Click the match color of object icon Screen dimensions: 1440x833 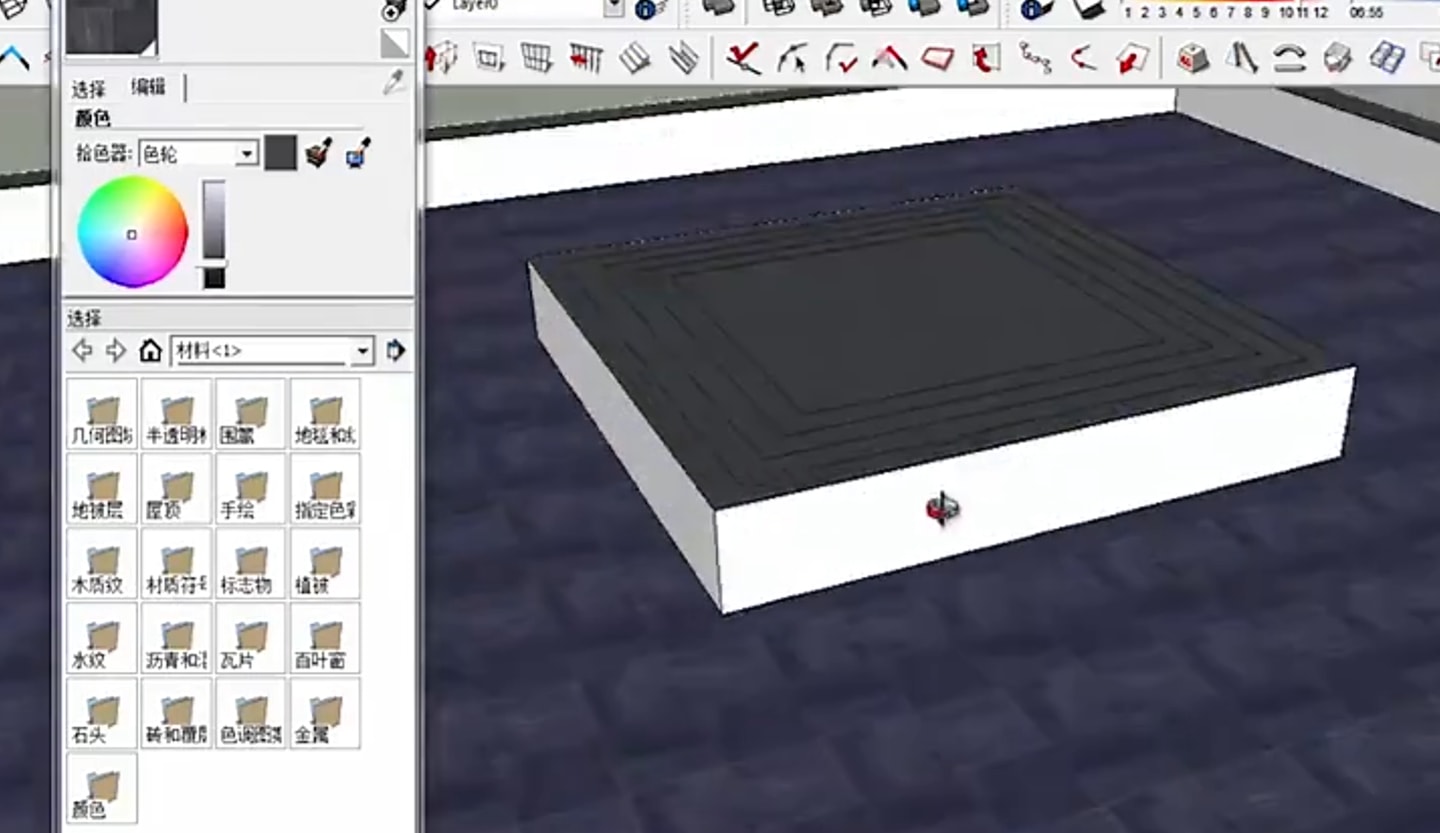coord(318,153)
